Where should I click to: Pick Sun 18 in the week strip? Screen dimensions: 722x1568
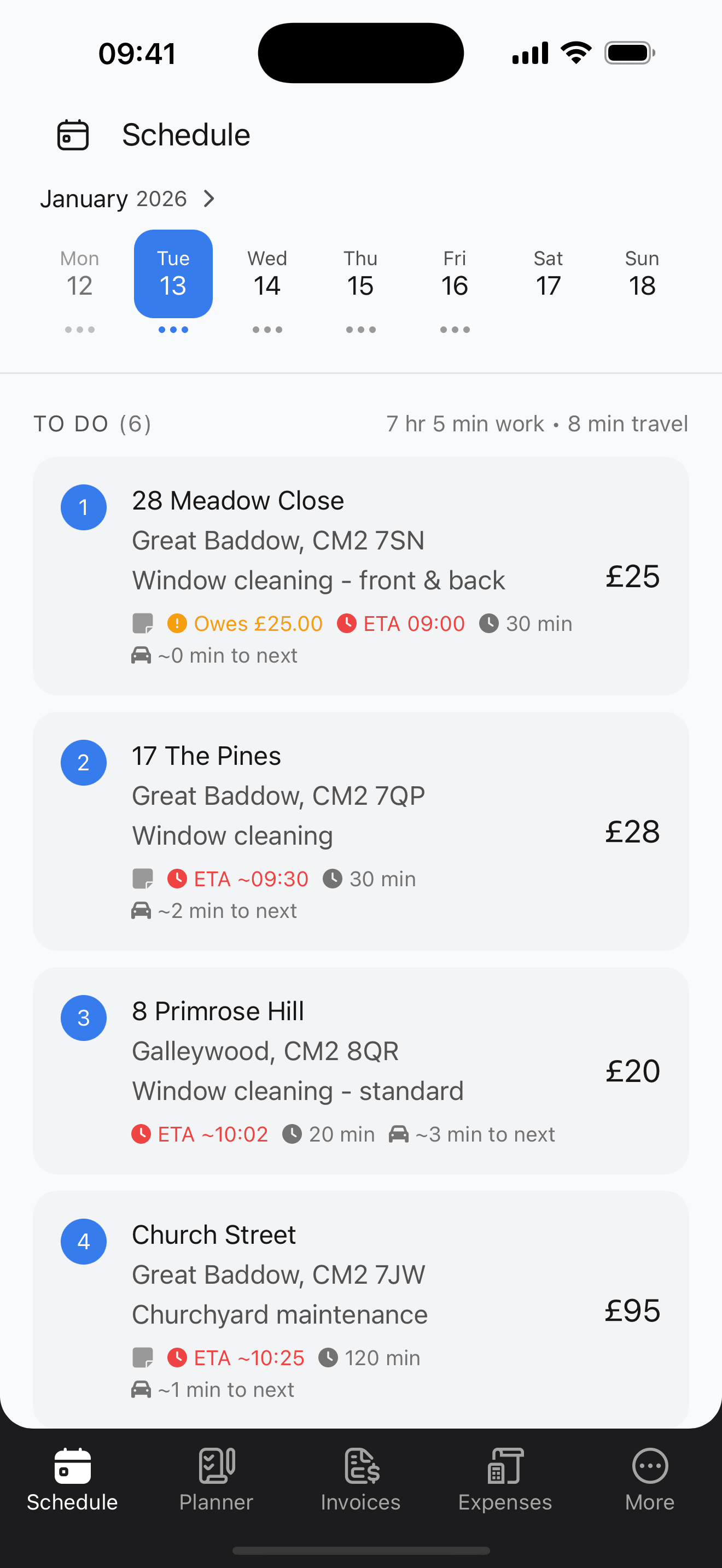tap(642, 275)
